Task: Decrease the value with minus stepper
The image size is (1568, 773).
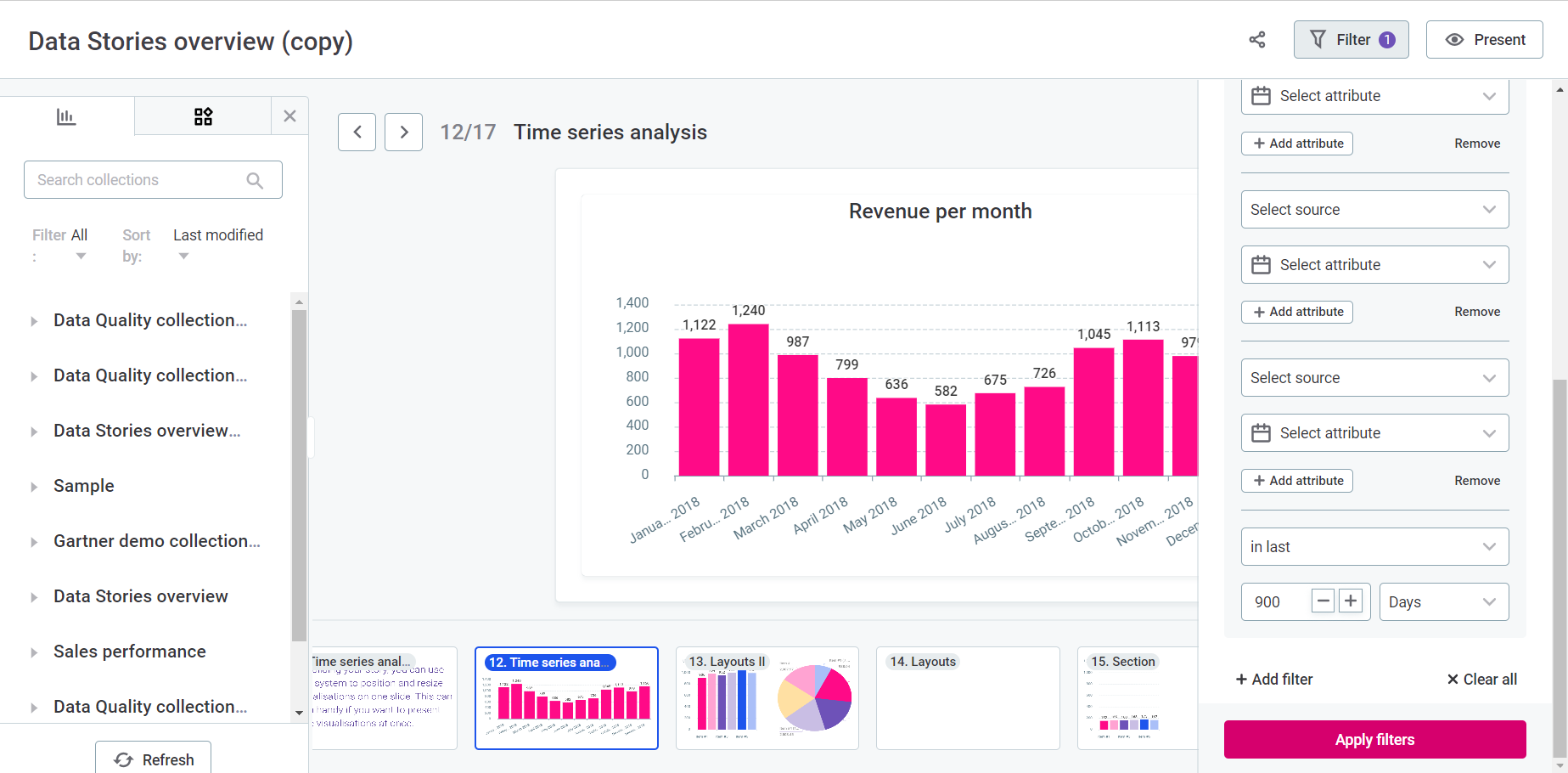Action: (x=1323, y=601)
